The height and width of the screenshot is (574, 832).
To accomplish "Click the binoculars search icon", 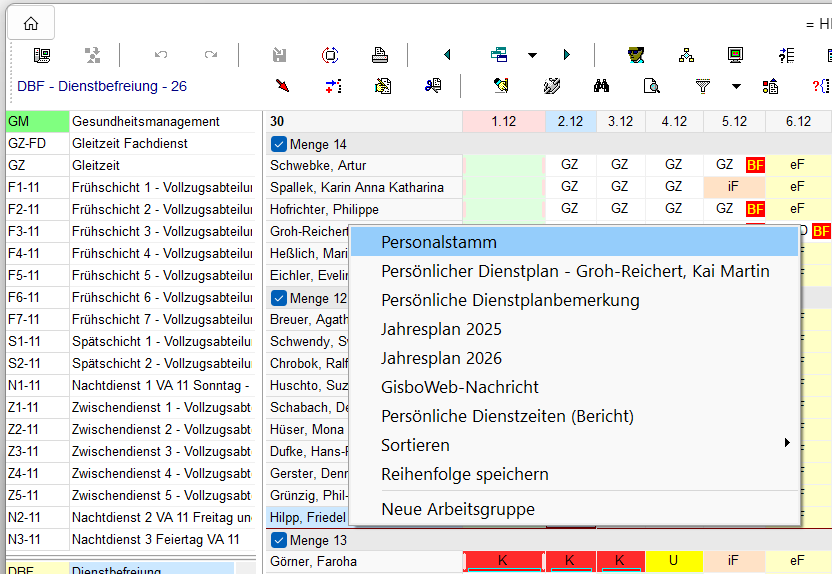I will pos(601,86).
